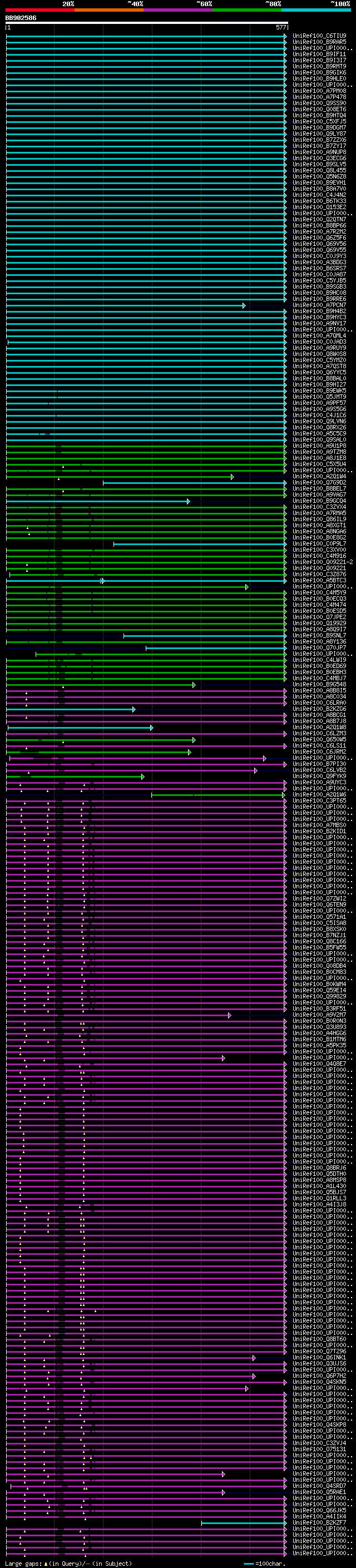Open the UniRef100_Q153E2 hit
This screenshot has width=356, height=1568.
coord(319,207)
